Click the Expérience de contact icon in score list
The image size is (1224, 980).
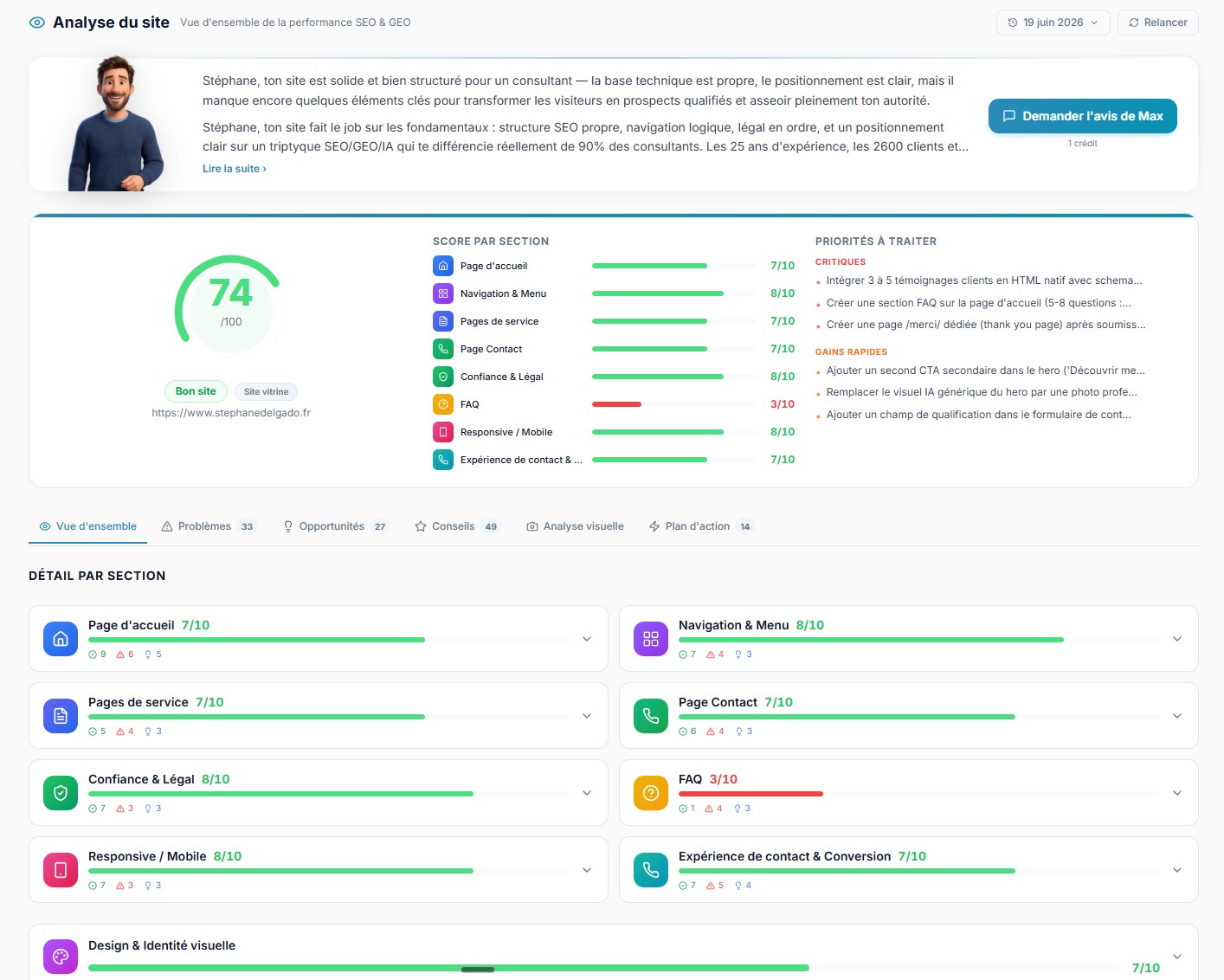click(443, 460)
